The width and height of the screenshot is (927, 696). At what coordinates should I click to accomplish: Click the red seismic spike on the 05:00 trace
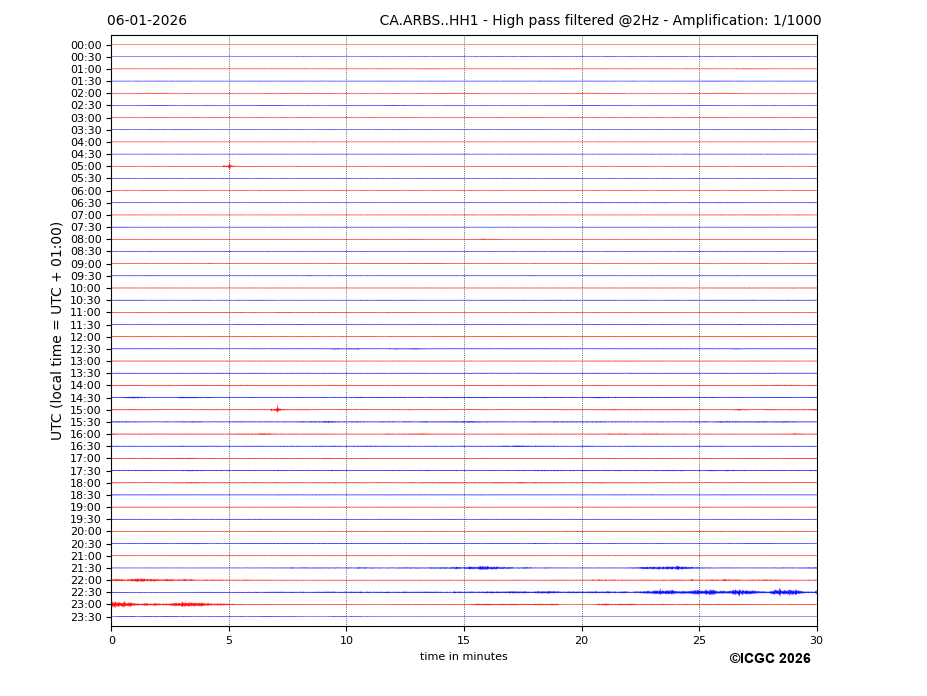228,166
